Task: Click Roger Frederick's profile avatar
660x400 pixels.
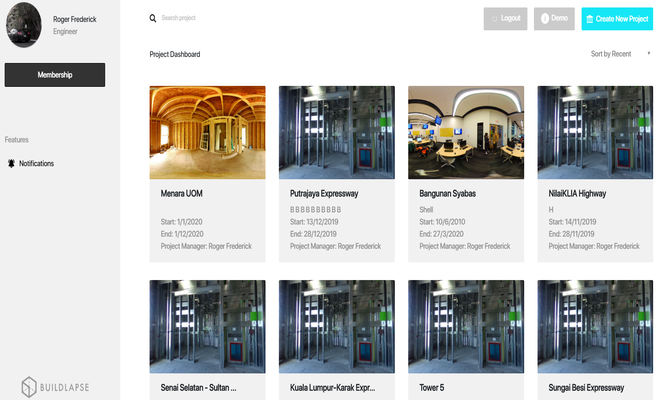Action: [x=24, y=23]
